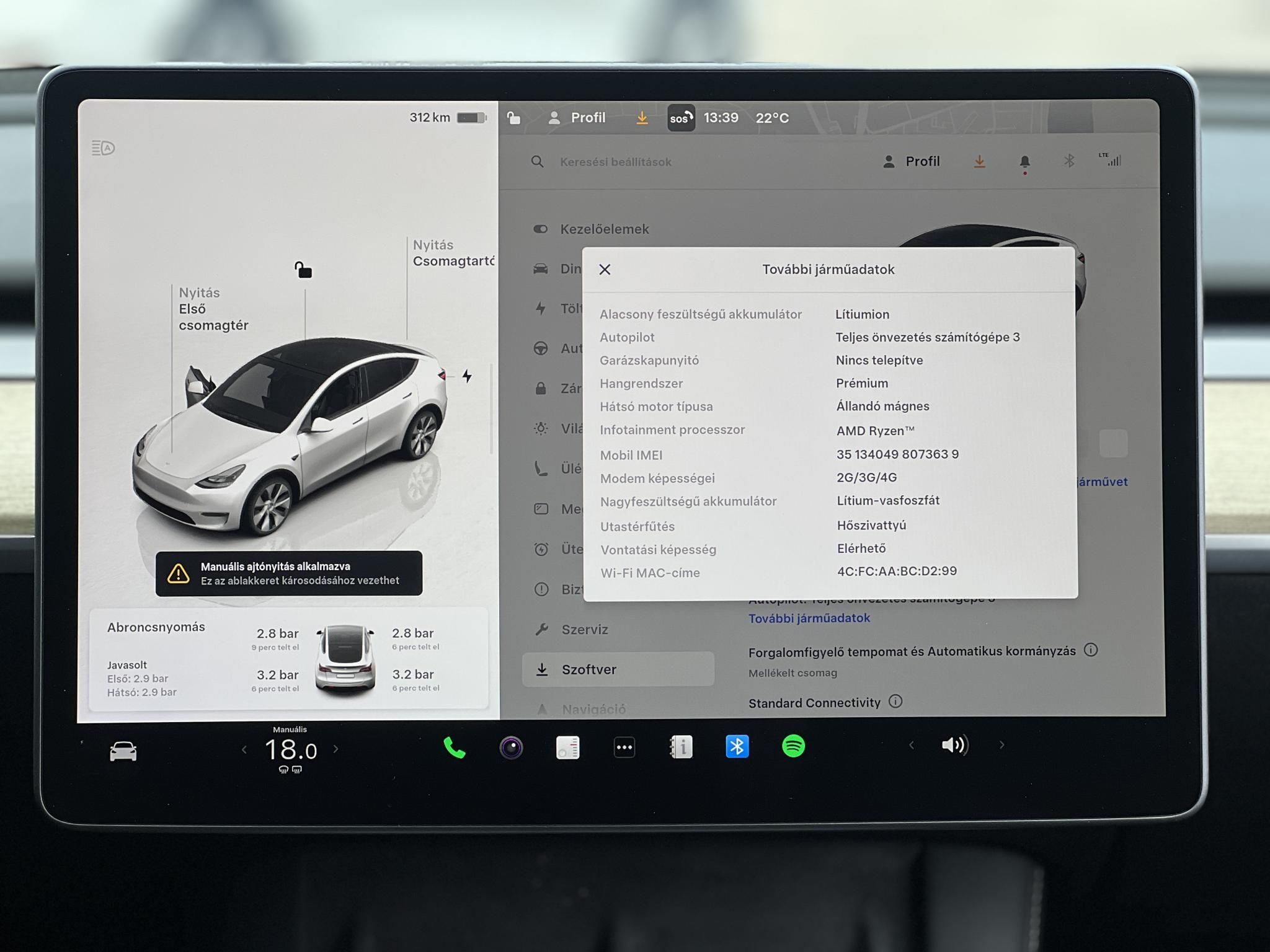Tap the SOS emergency icon in status bar
Screen dimensions: 1270x952
tap(681, 118)
